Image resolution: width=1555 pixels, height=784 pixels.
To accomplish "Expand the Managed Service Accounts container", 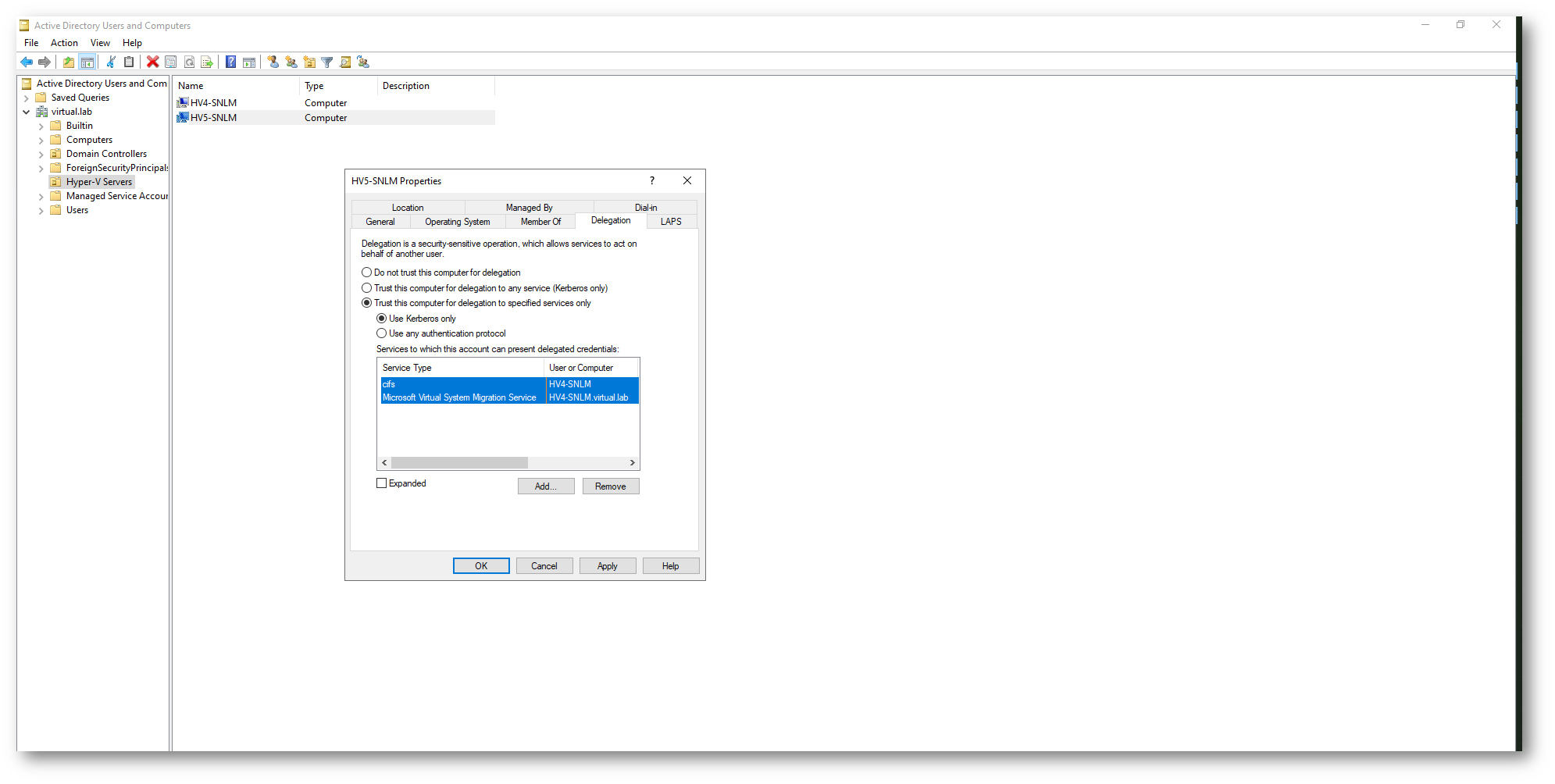I will click(x=41, y=197).
